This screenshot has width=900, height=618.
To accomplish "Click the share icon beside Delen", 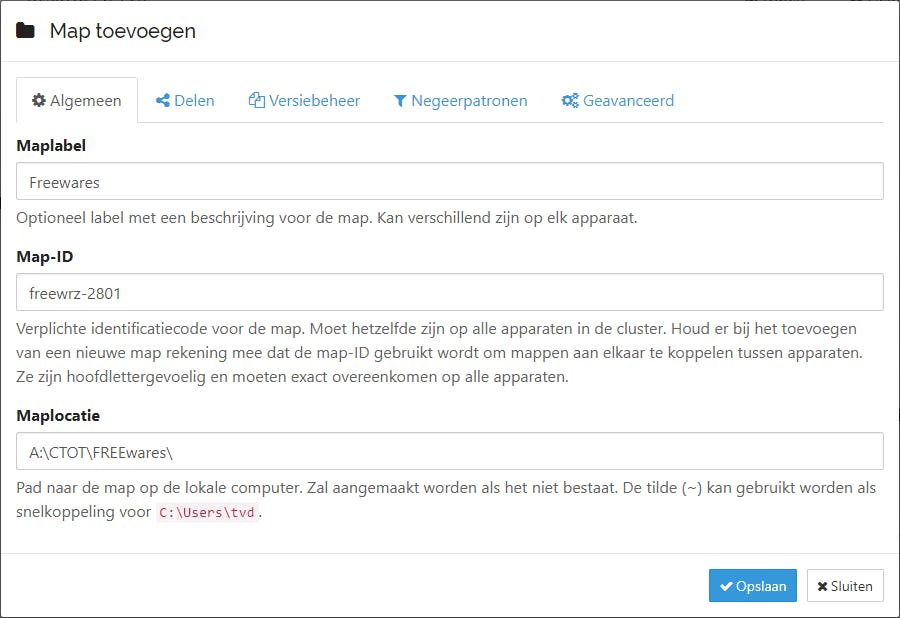I will tap(162, 101).
